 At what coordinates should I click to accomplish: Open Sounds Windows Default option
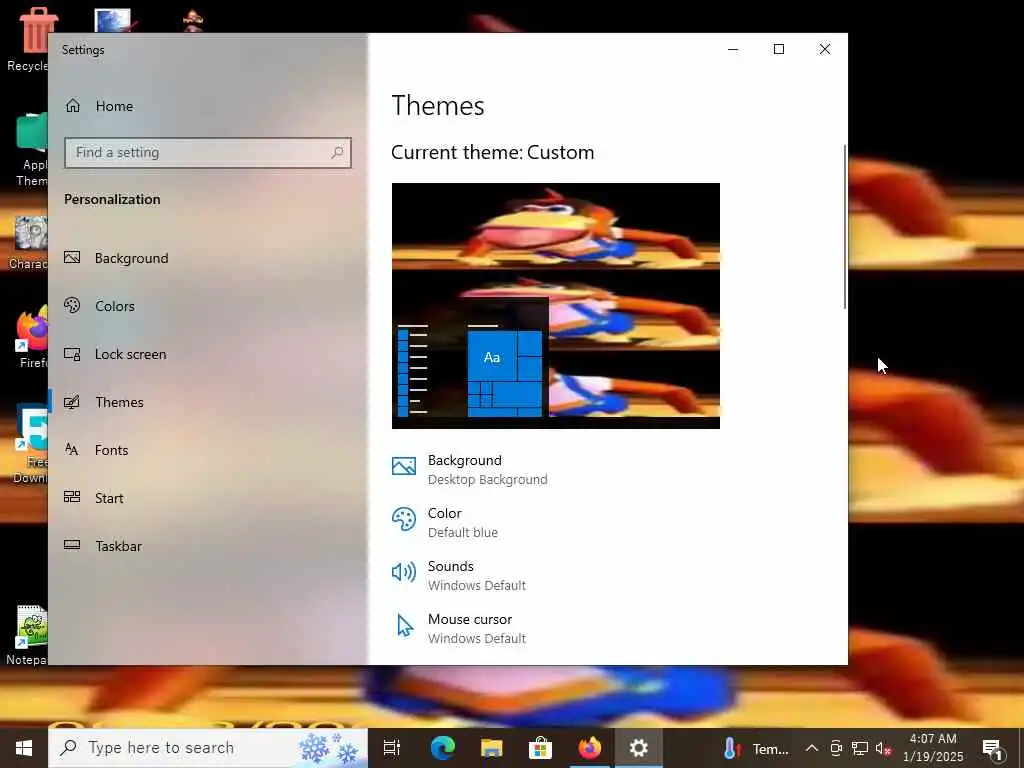click(458, 575)
